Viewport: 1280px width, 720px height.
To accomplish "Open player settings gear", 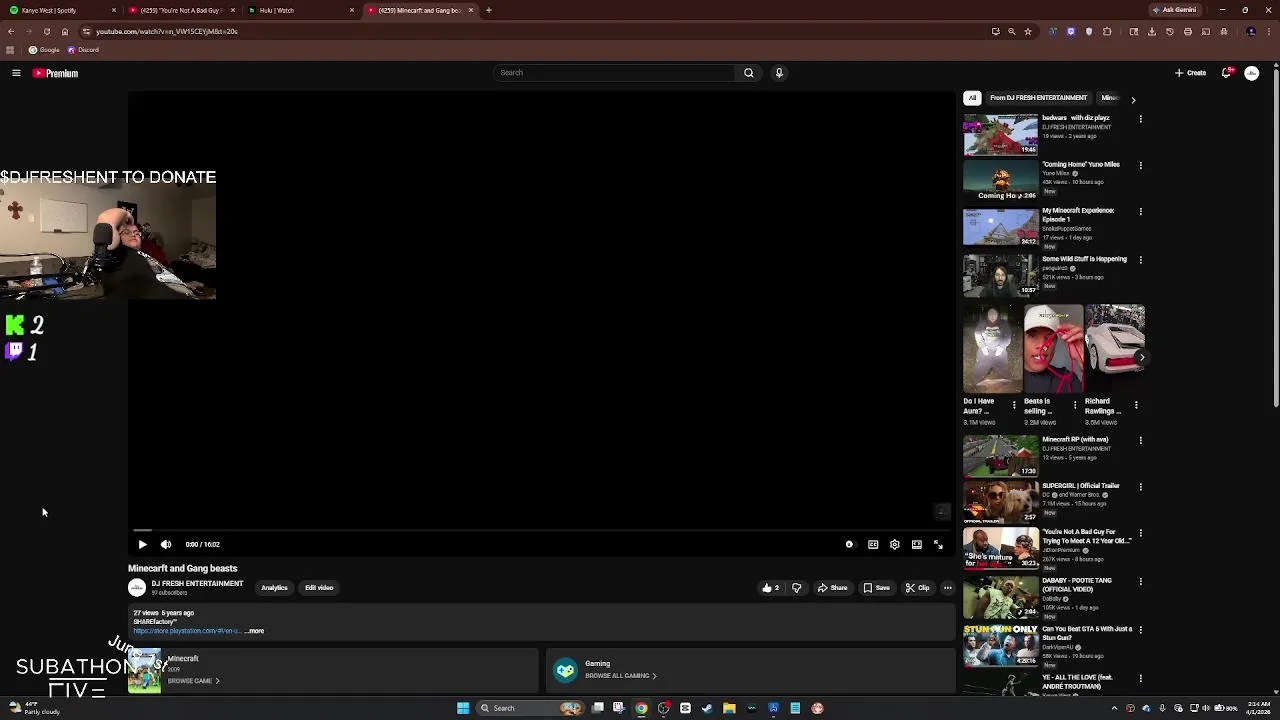I will tap(895, 544).
